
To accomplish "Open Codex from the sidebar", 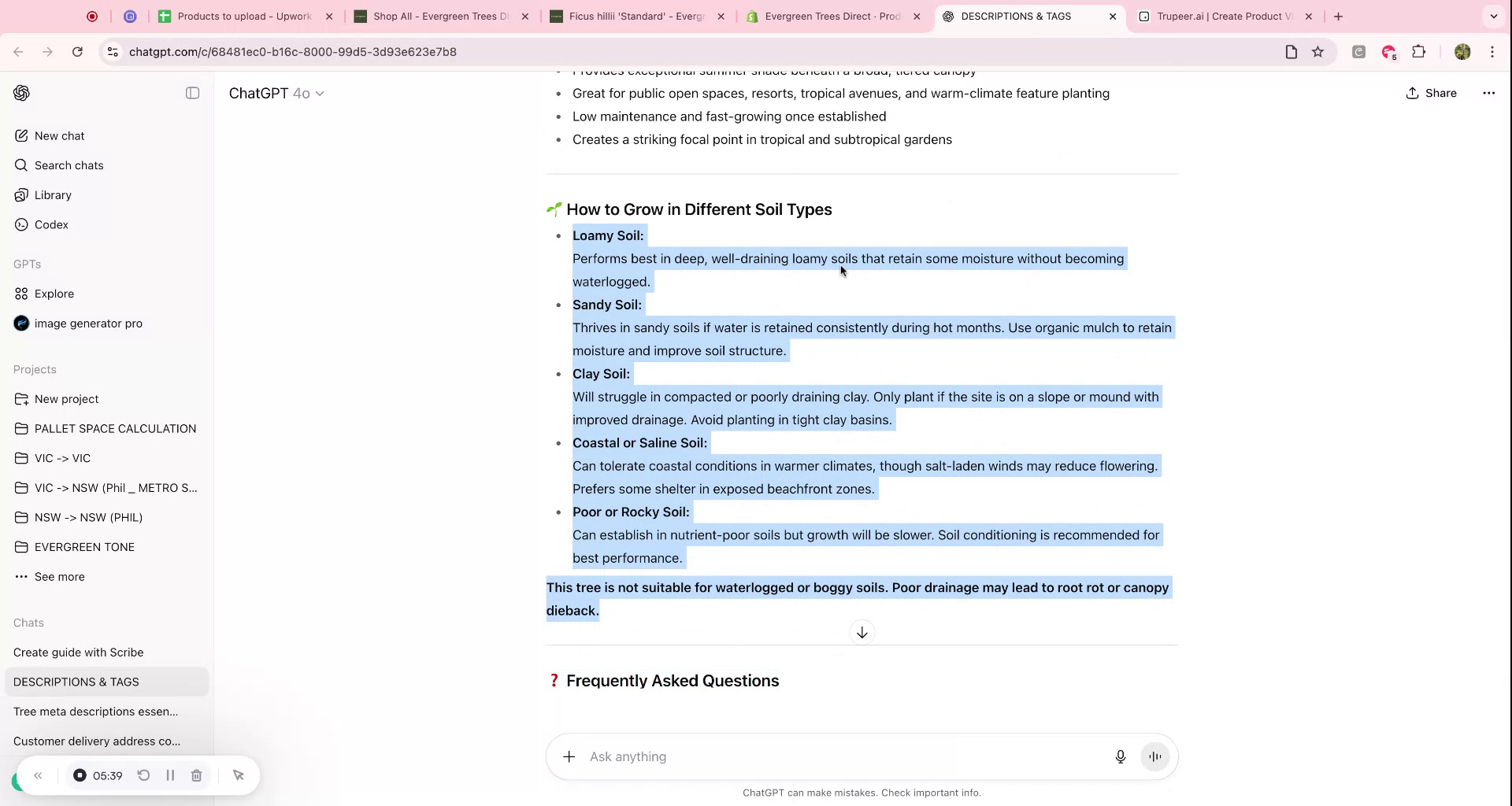I will pos(52,224).
